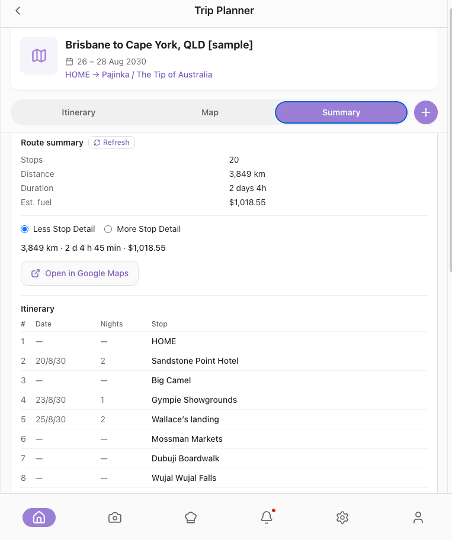Click date 25/8/30 in itinerary
Screen dimensions: 452x540
click(x=51, y=419)
